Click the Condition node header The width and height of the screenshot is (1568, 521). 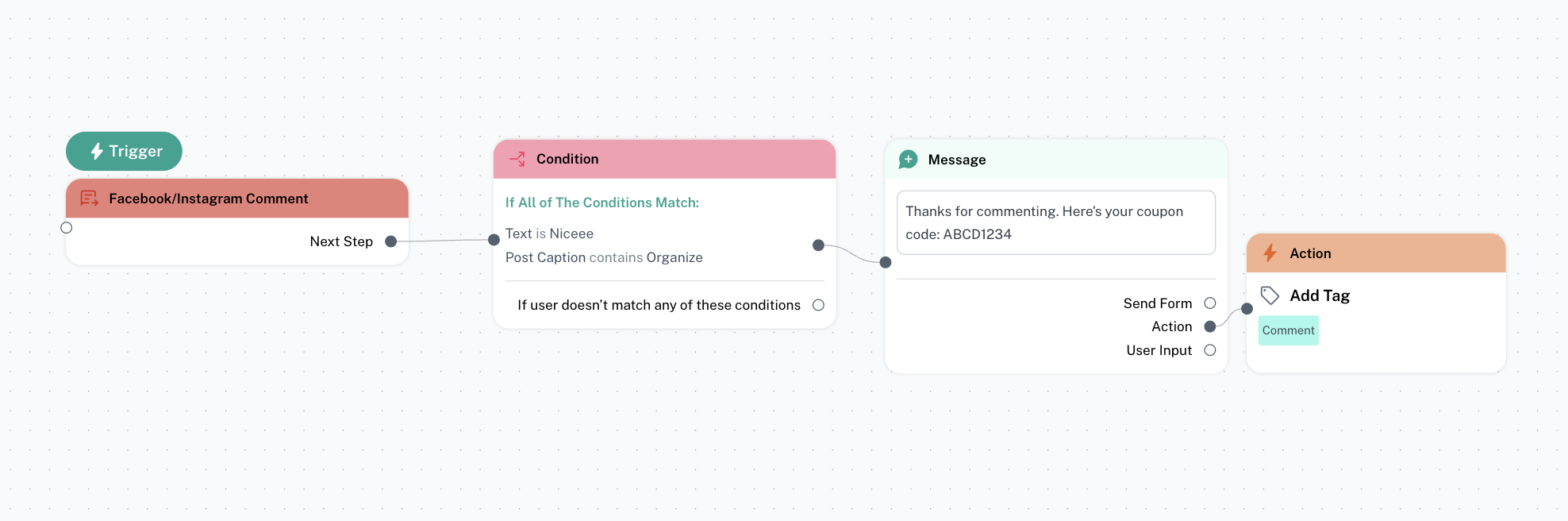click(664, 159)
